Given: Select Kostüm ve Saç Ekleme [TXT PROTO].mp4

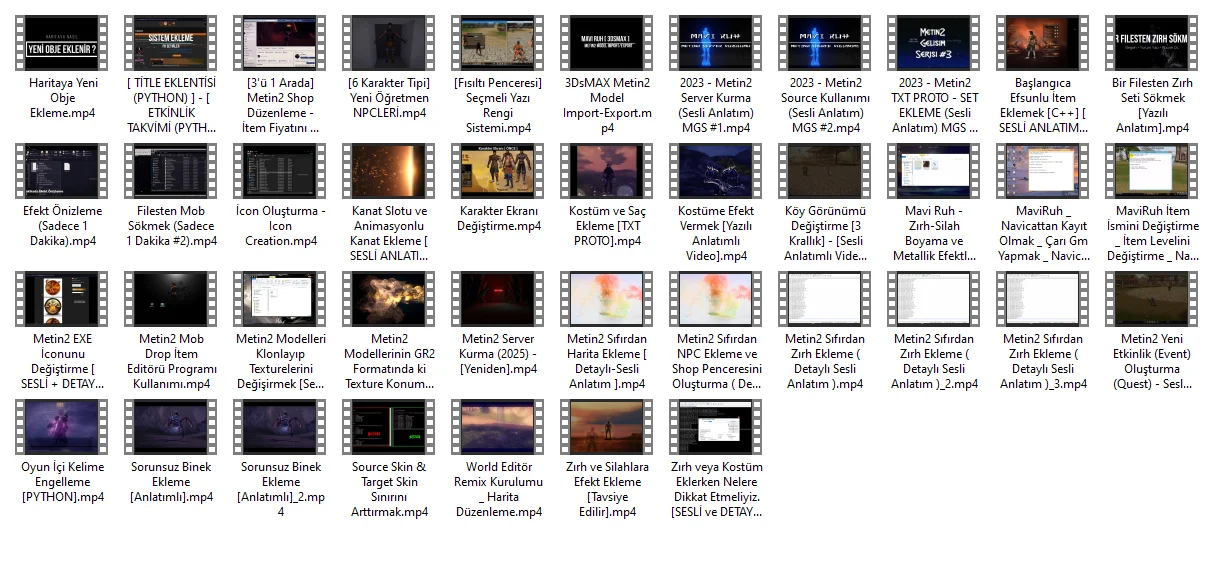Looking at the screenshot, I should pyautogui.click(x=607, y=170).
